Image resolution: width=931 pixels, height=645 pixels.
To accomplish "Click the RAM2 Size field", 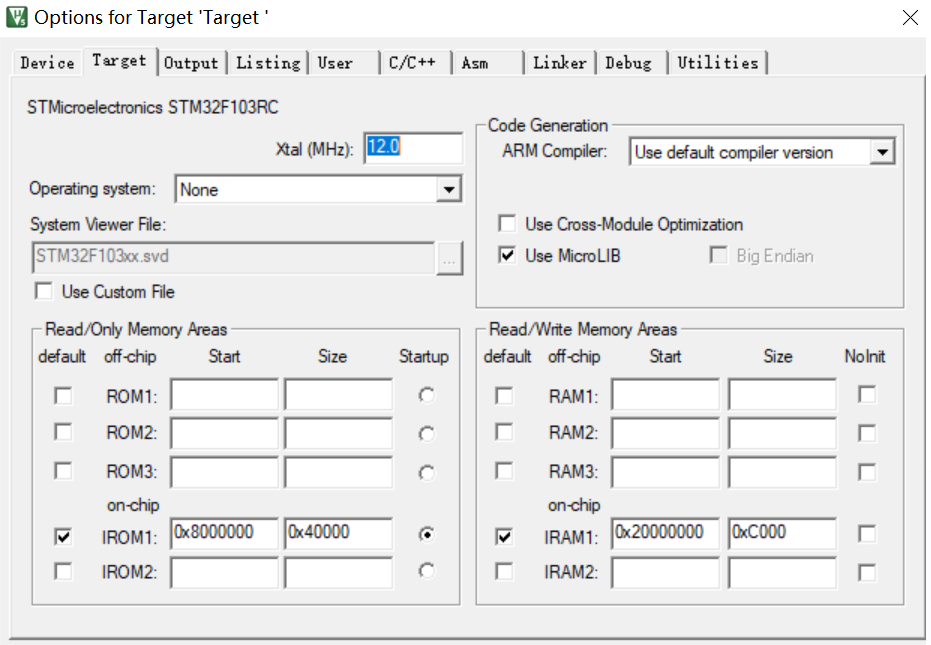I will [x=783, y=433].
